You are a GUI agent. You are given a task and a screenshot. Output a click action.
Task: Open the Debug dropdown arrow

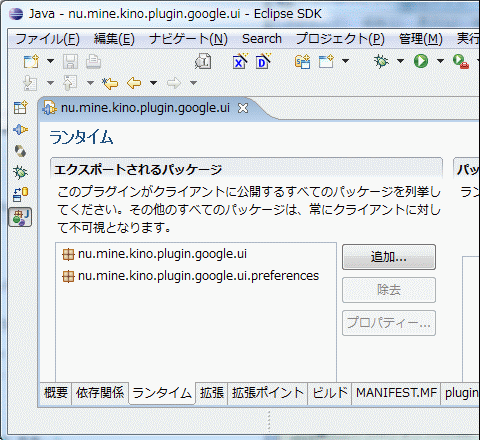(x=400, y=61)
